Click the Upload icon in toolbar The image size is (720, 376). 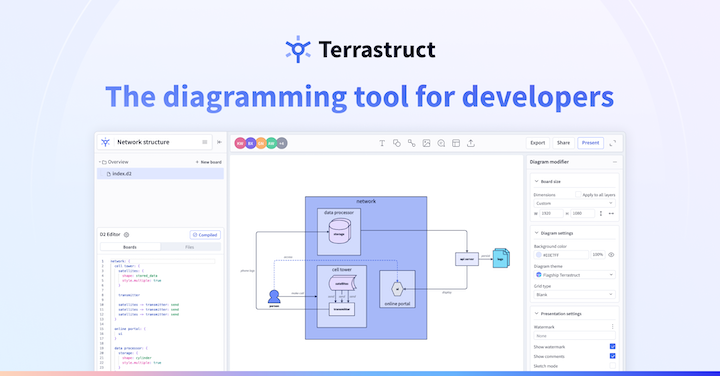[x=471, y=143]
